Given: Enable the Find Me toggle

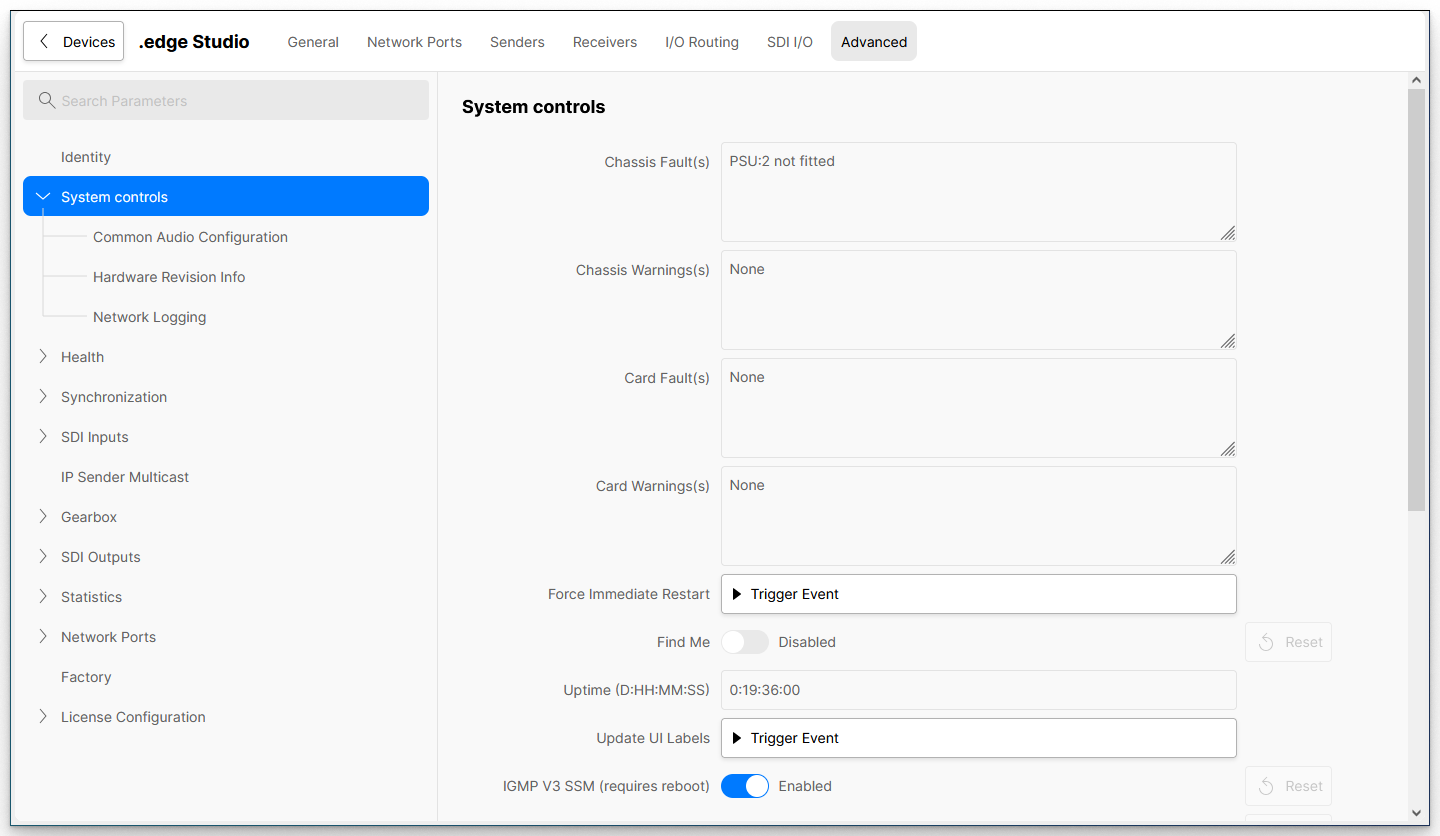Looking at the screenshot, I should [745, 642].
